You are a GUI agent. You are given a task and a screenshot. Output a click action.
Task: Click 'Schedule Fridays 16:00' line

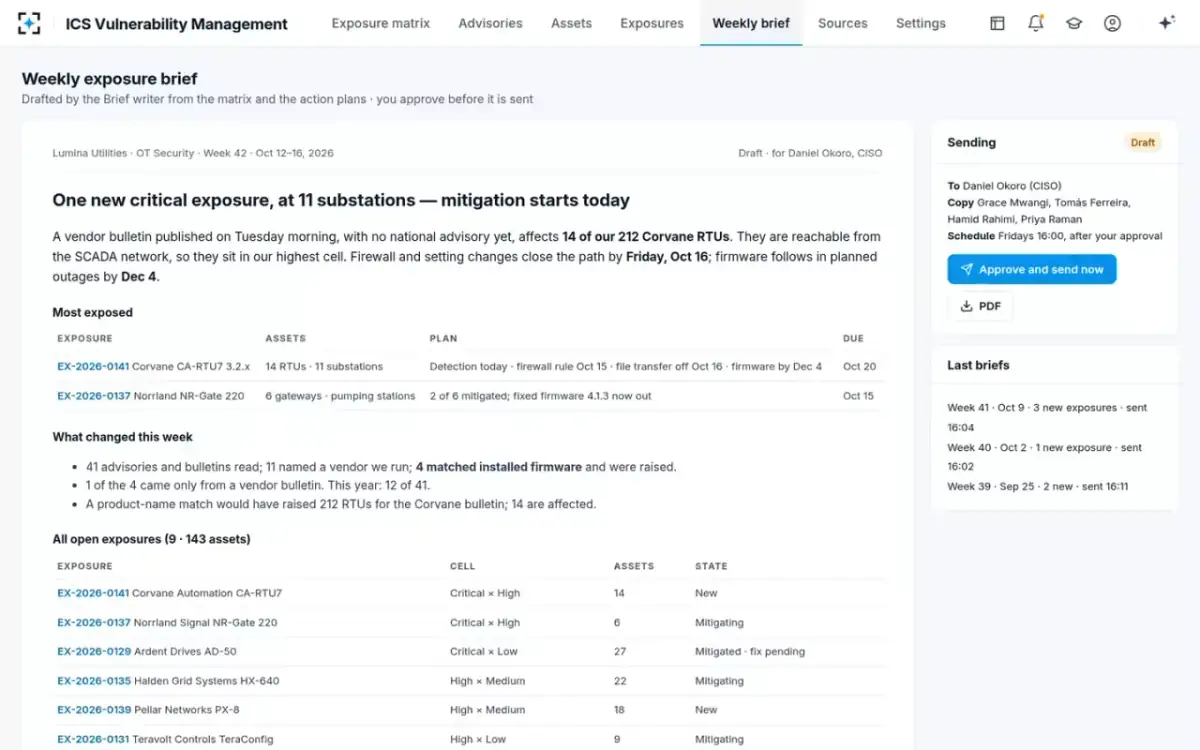pyautogui.click(x=1055, y=236)
